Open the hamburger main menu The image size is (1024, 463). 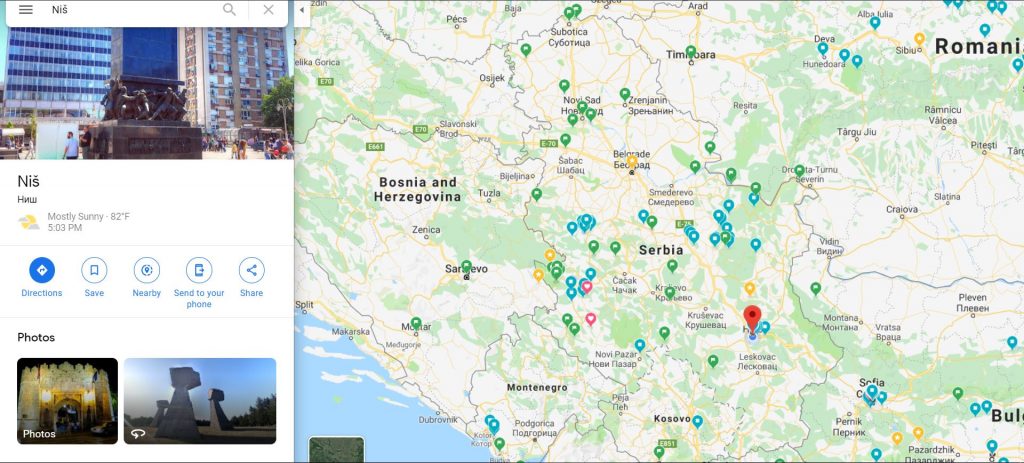(x=26, y=10)
